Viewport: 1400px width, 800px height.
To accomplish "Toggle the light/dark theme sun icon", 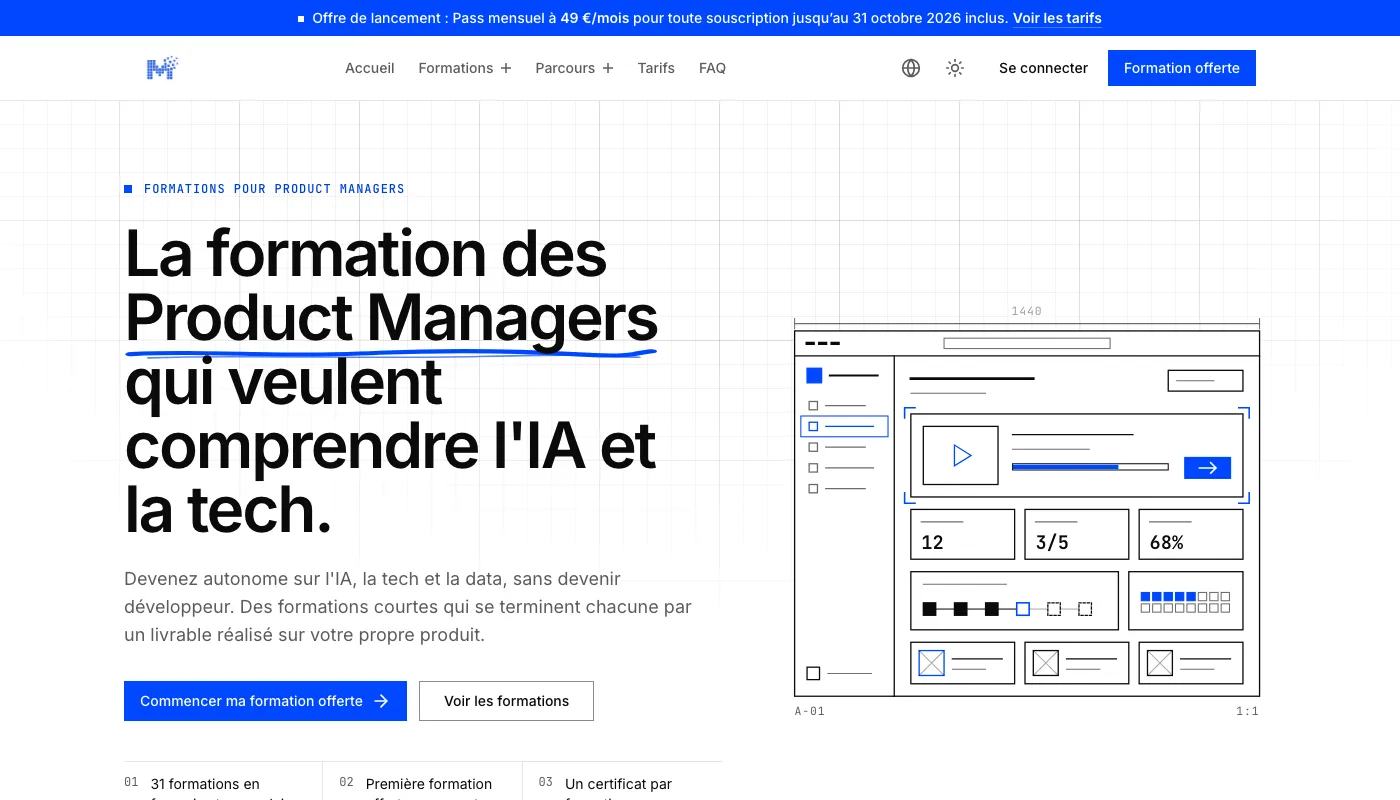I will click(x=955, y=68).
